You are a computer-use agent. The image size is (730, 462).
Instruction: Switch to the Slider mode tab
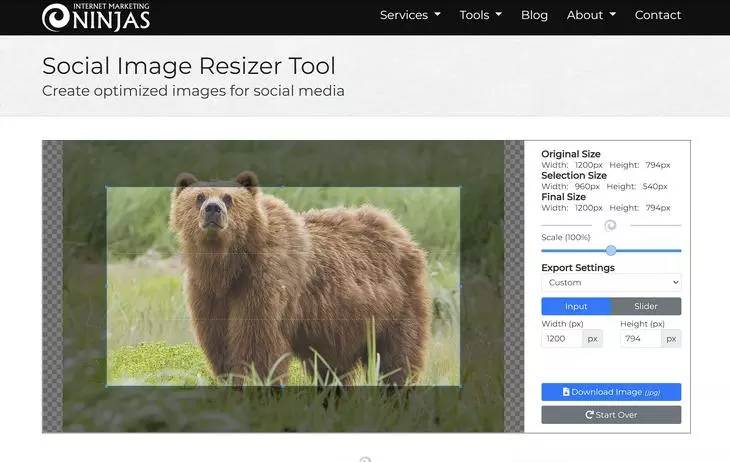pyautogui.click(x=646, y=306)
